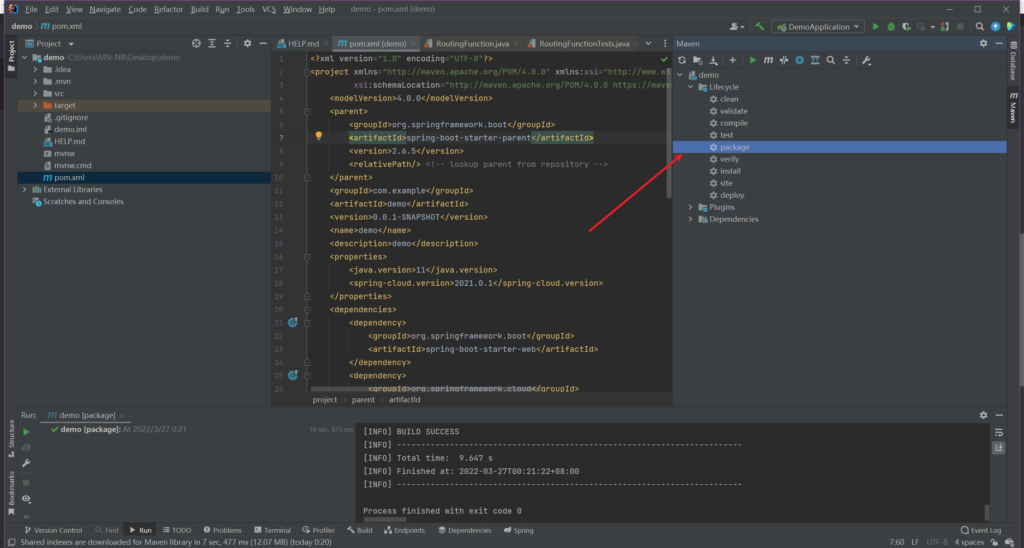Toggle soft-wrap in the Run console
This screenshot has height=548, width=1024.
coord(999,432)
